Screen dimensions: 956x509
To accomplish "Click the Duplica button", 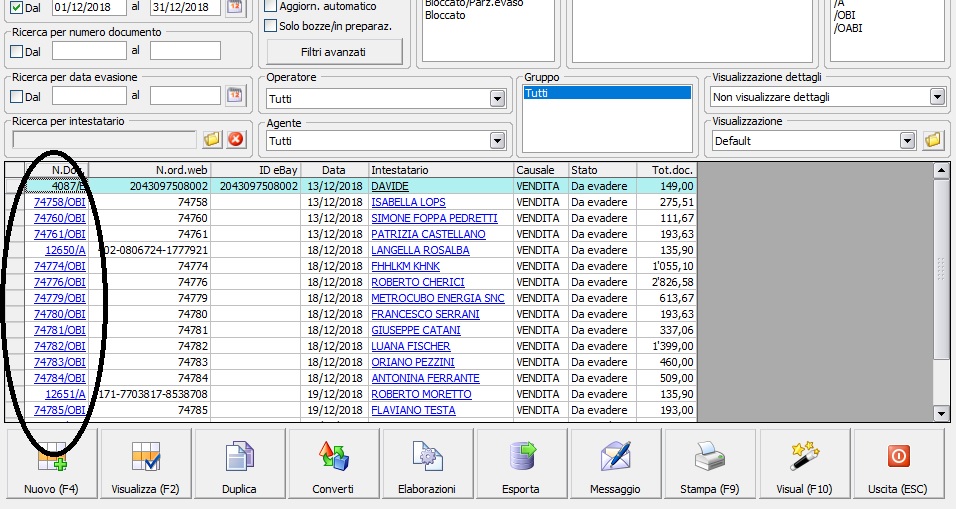I will coord(239,464).
